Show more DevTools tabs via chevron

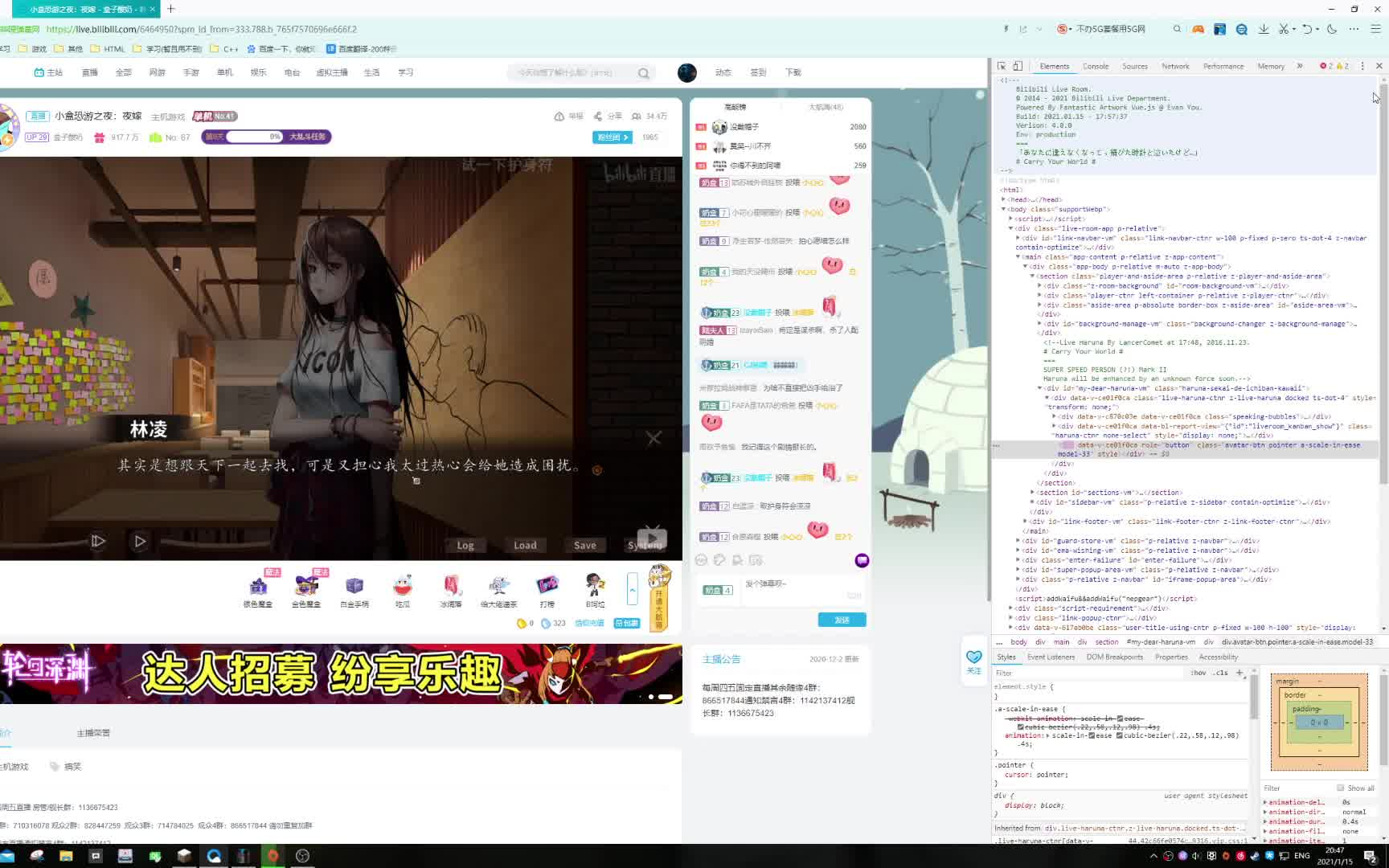click(x=1300, y=66)
